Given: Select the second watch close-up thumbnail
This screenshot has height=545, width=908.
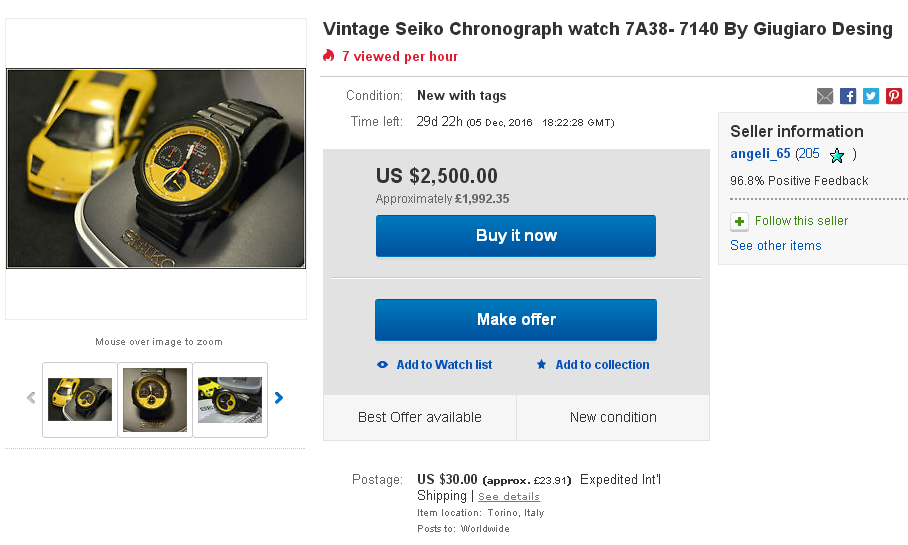Looking at the screenshot, I should click(155, 400).
